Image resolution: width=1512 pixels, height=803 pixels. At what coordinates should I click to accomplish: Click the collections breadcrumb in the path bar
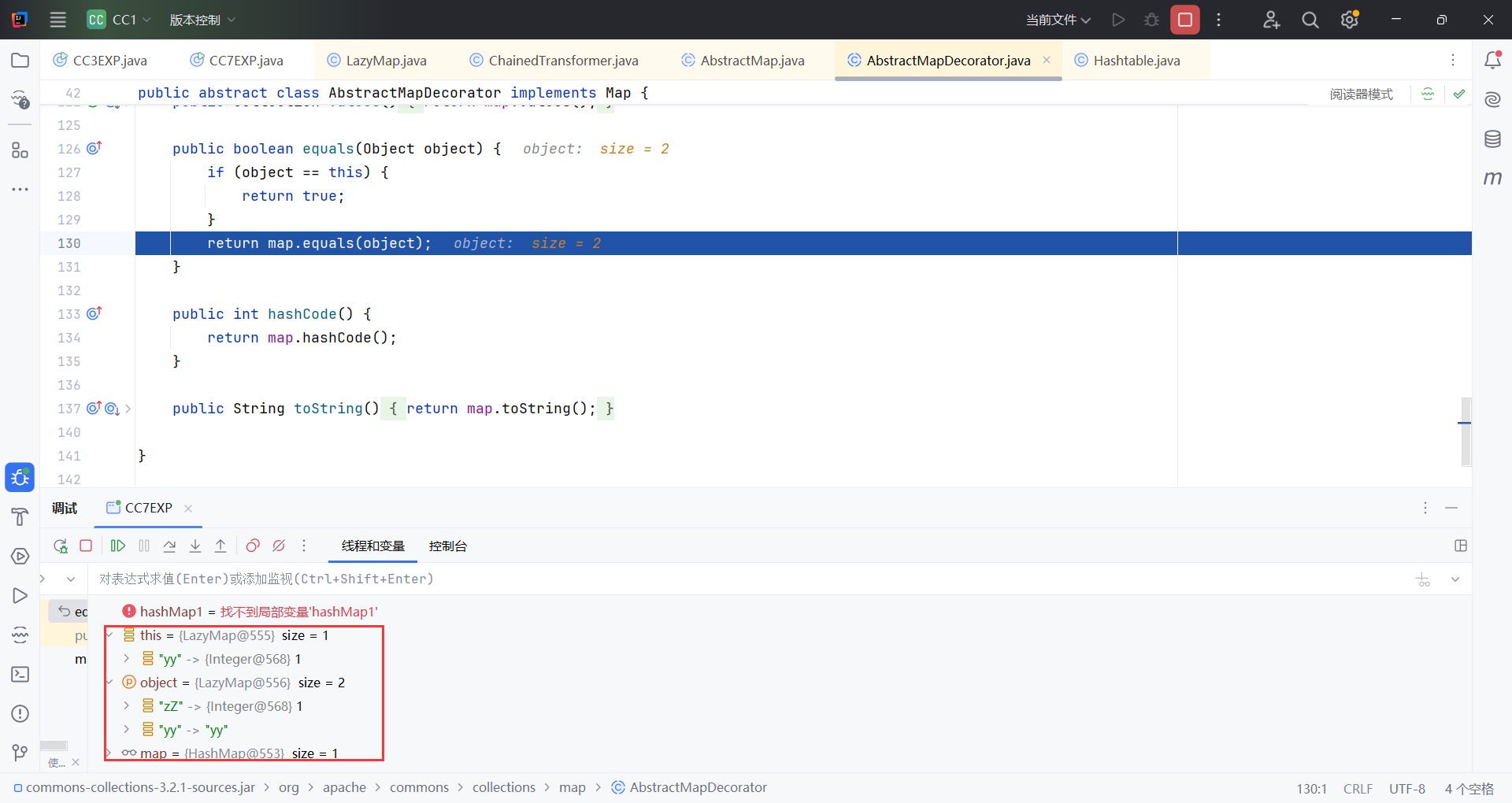(x=503, y=787)
